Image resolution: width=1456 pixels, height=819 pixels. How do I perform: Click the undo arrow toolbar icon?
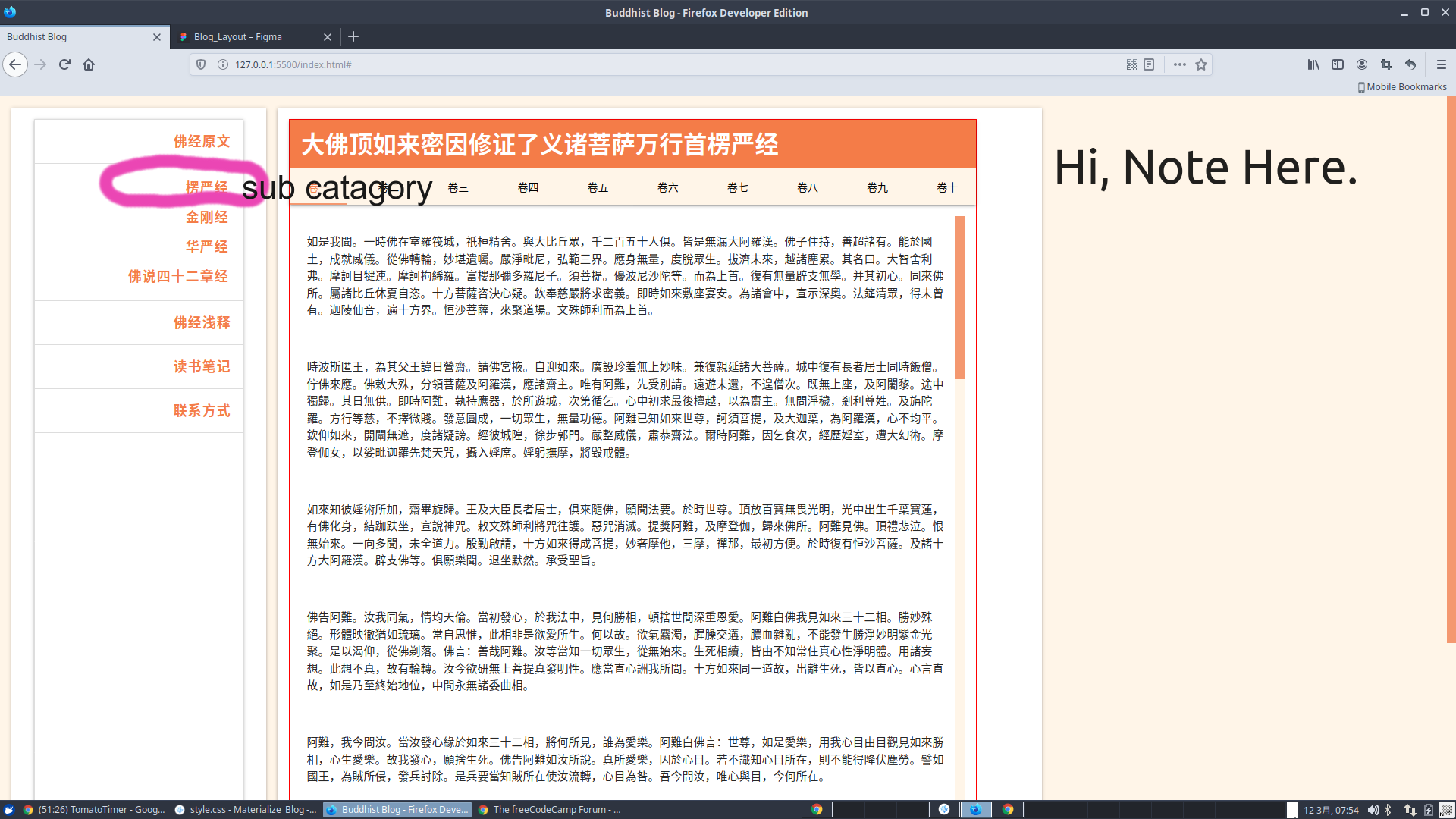pos(1410,64)
